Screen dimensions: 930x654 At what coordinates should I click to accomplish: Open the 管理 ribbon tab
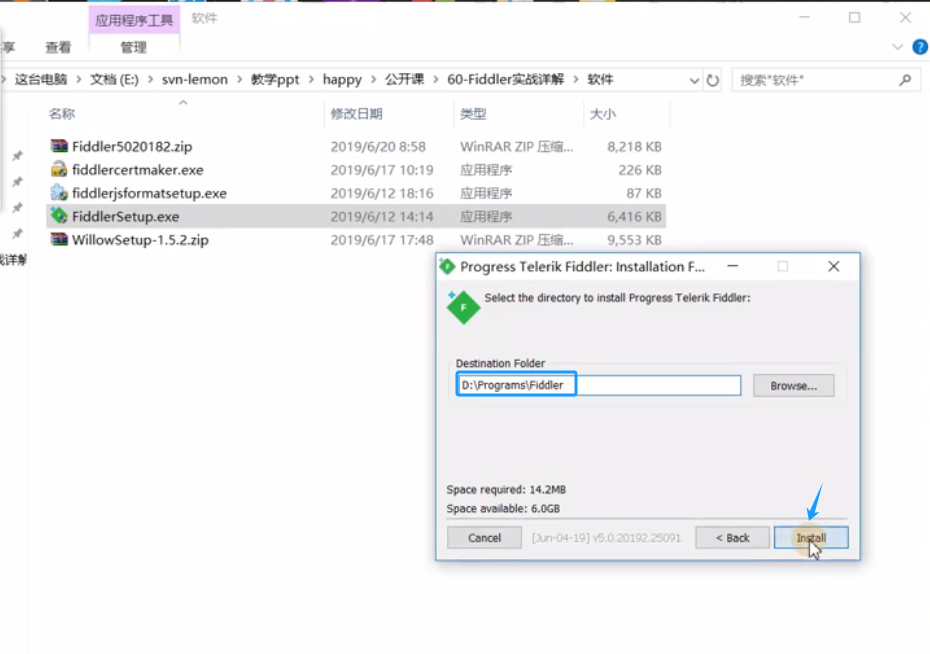pos(133,47)
